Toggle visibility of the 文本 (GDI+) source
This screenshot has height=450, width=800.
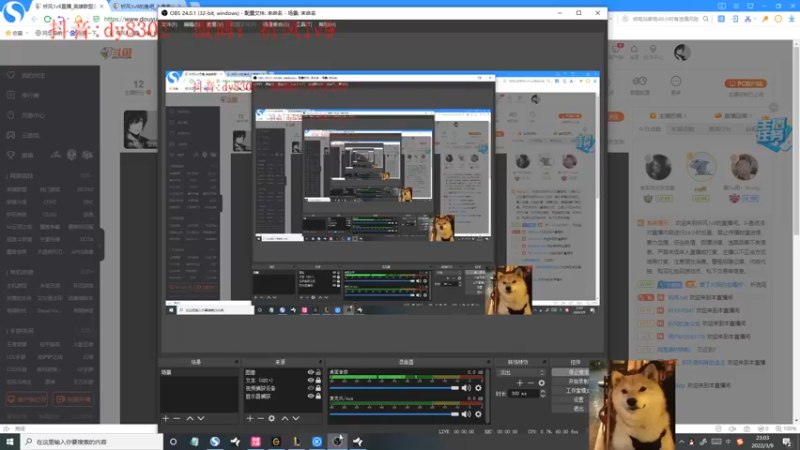click(x=310, y=380)
